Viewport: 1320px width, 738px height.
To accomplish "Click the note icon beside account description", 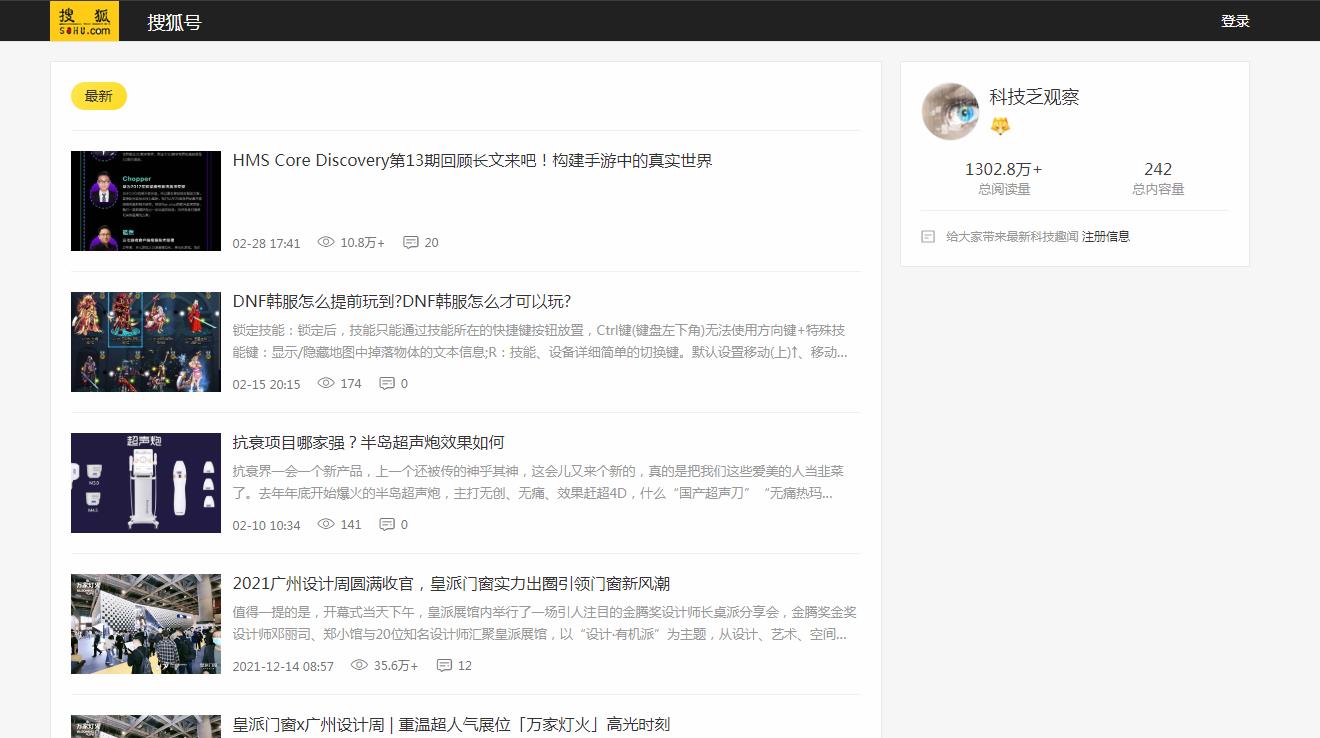I will coord(928,237).
